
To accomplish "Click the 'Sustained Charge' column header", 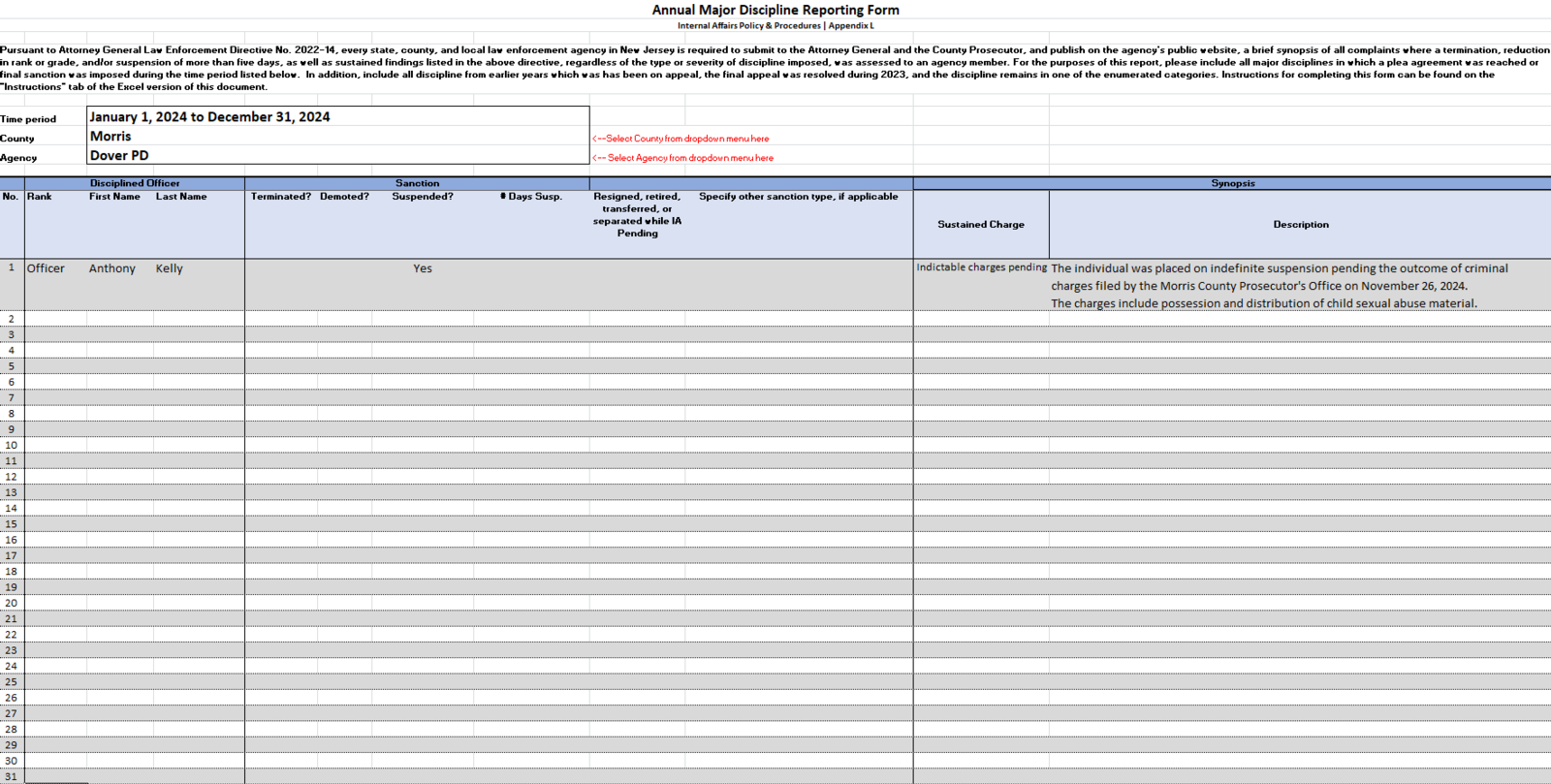I will tap(981, 224).
